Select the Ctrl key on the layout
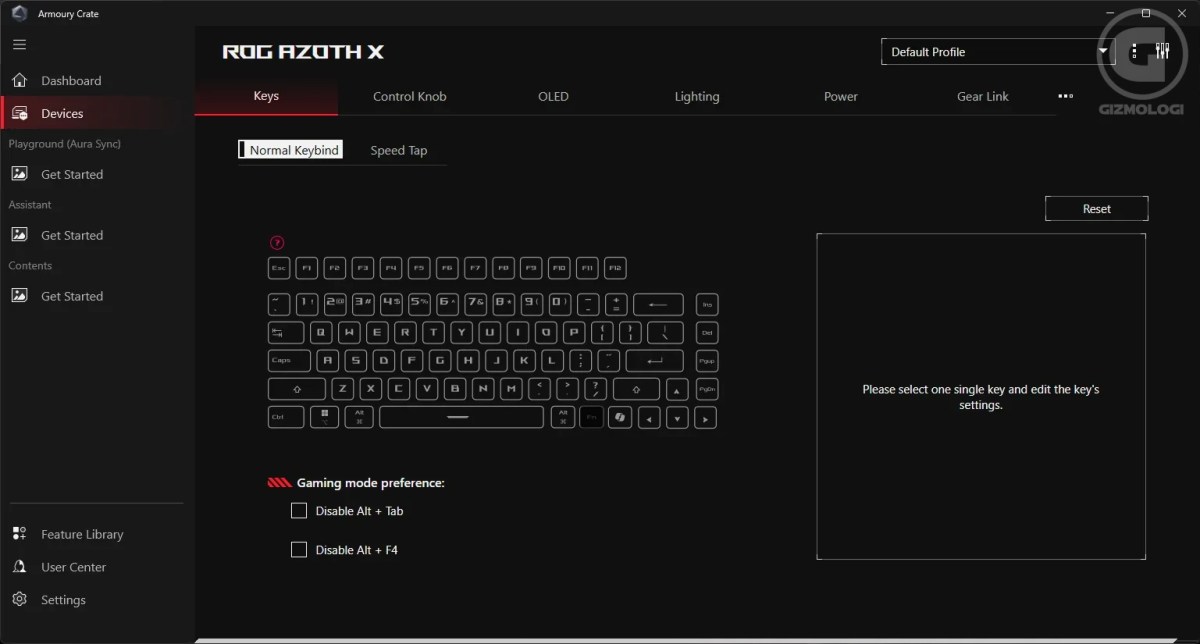This screenshot has width=1200, height=644. [286, 418]
